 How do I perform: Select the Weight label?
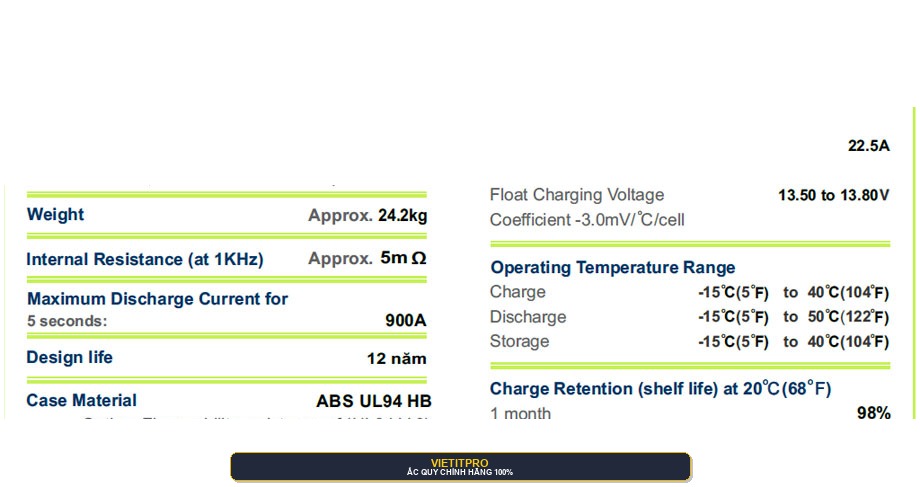point(55,214)
